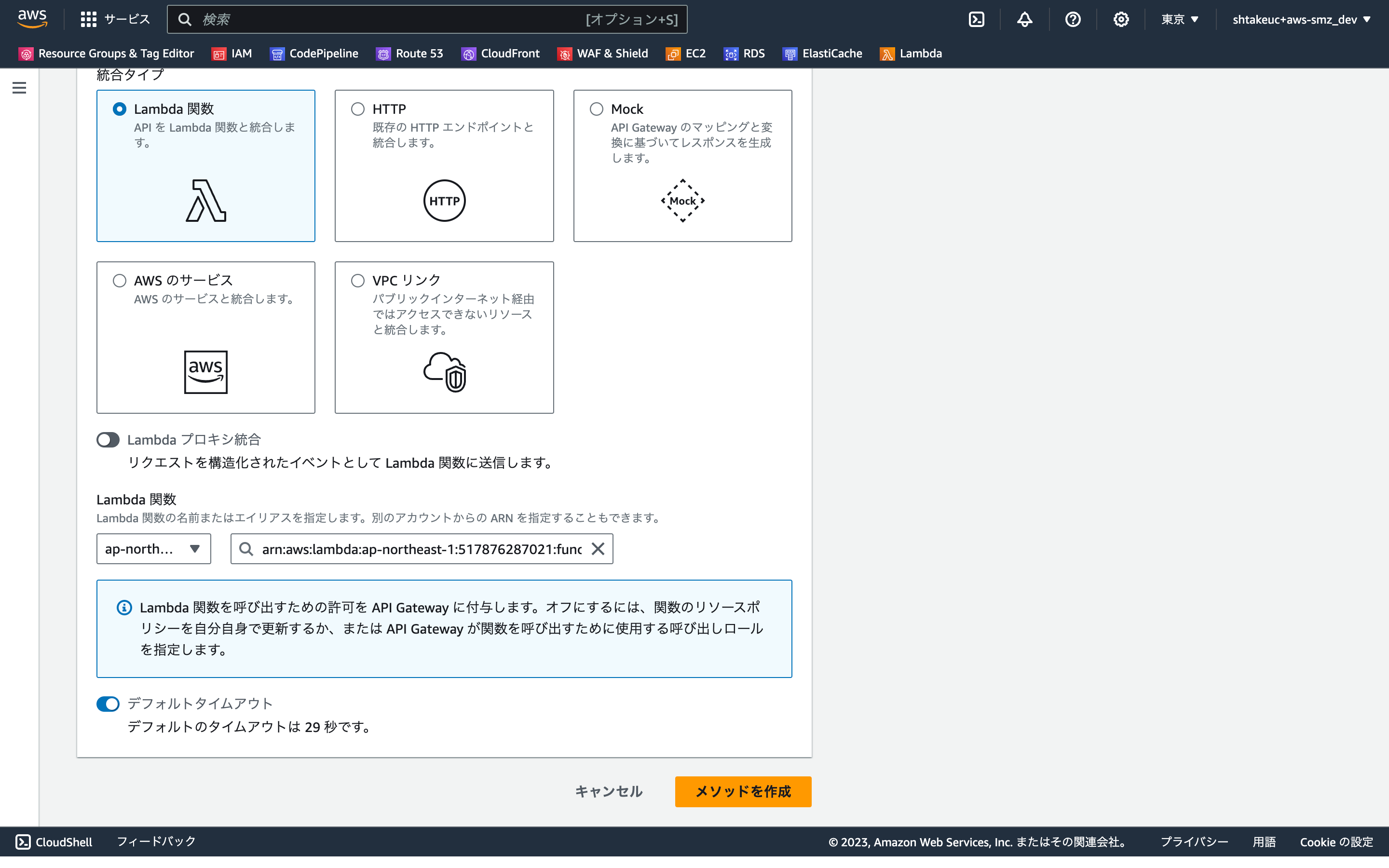The width and height of the screenshot is (1389, 868).
Task: Open the ElastiCache shortcut
Action: (822, 54)
